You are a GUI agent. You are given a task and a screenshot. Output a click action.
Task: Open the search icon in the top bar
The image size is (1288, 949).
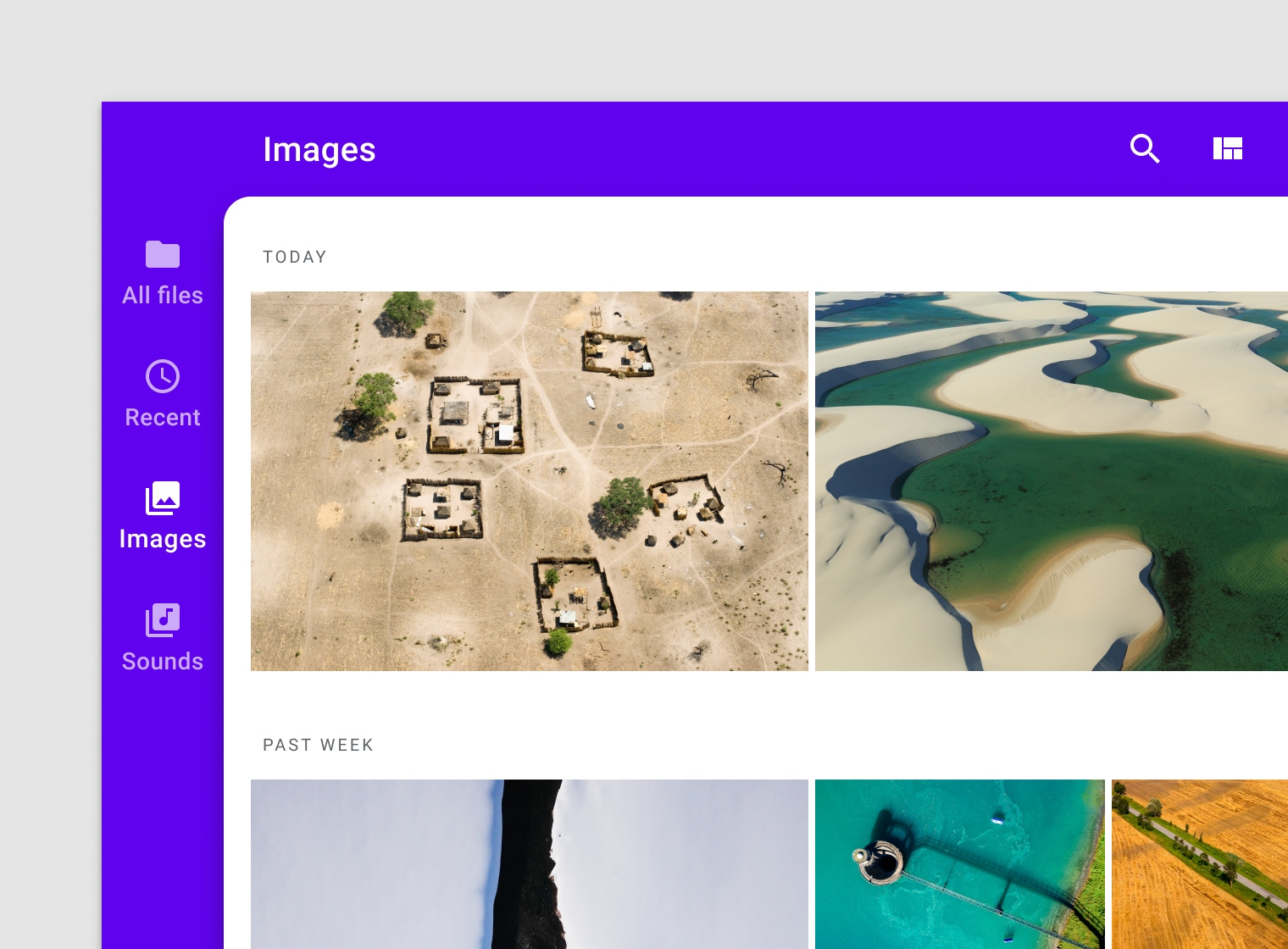point(1145,149)
